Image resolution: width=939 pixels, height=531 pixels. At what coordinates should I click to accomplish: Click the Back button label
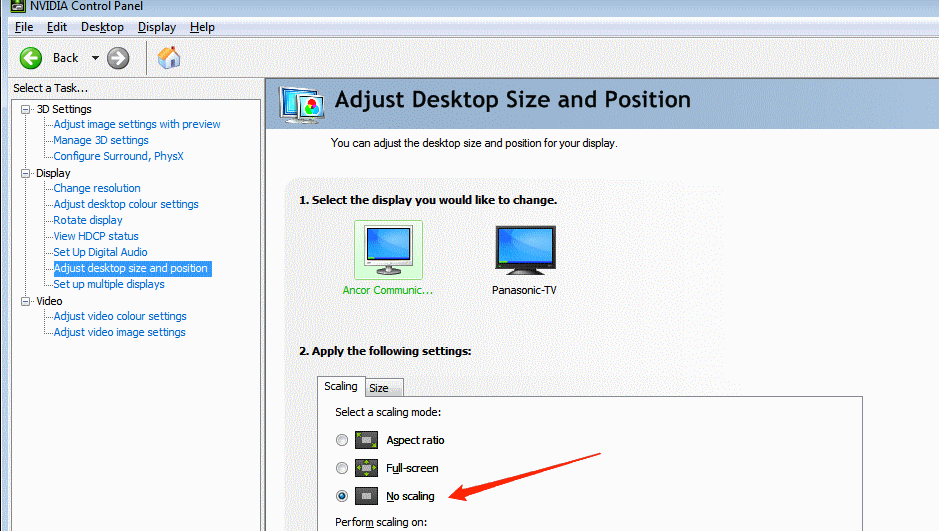point(65,58)
